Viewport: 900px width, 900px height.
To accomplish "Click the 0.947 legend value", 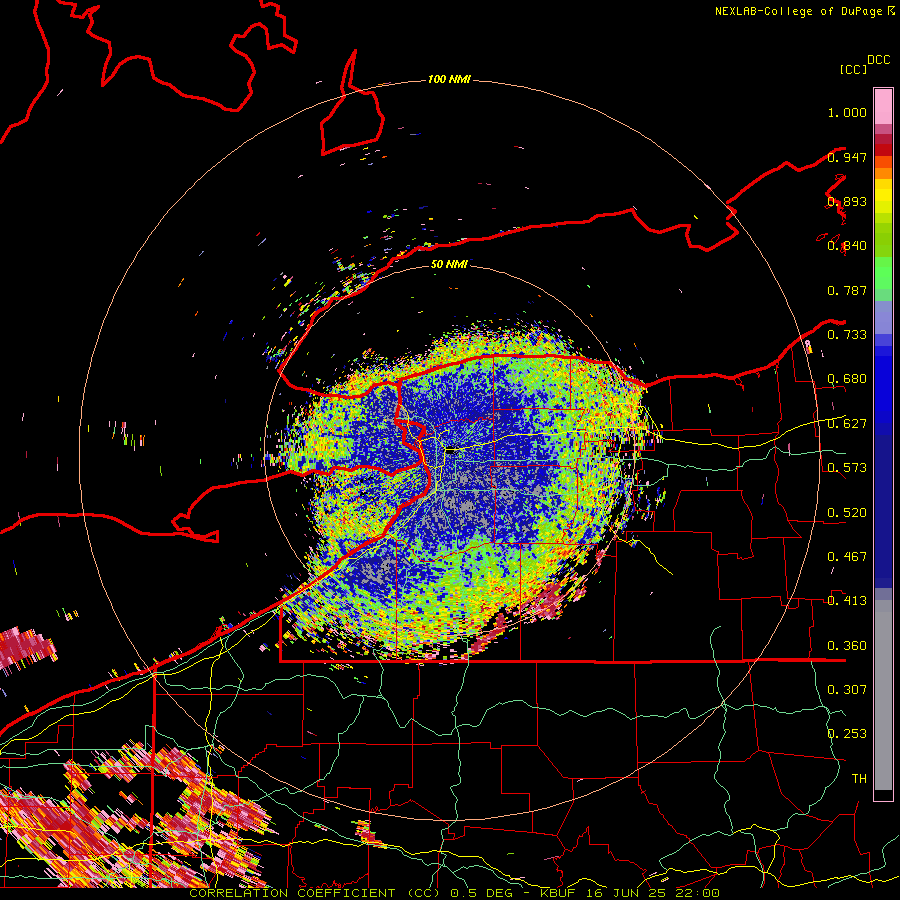I will coord(847,157).
